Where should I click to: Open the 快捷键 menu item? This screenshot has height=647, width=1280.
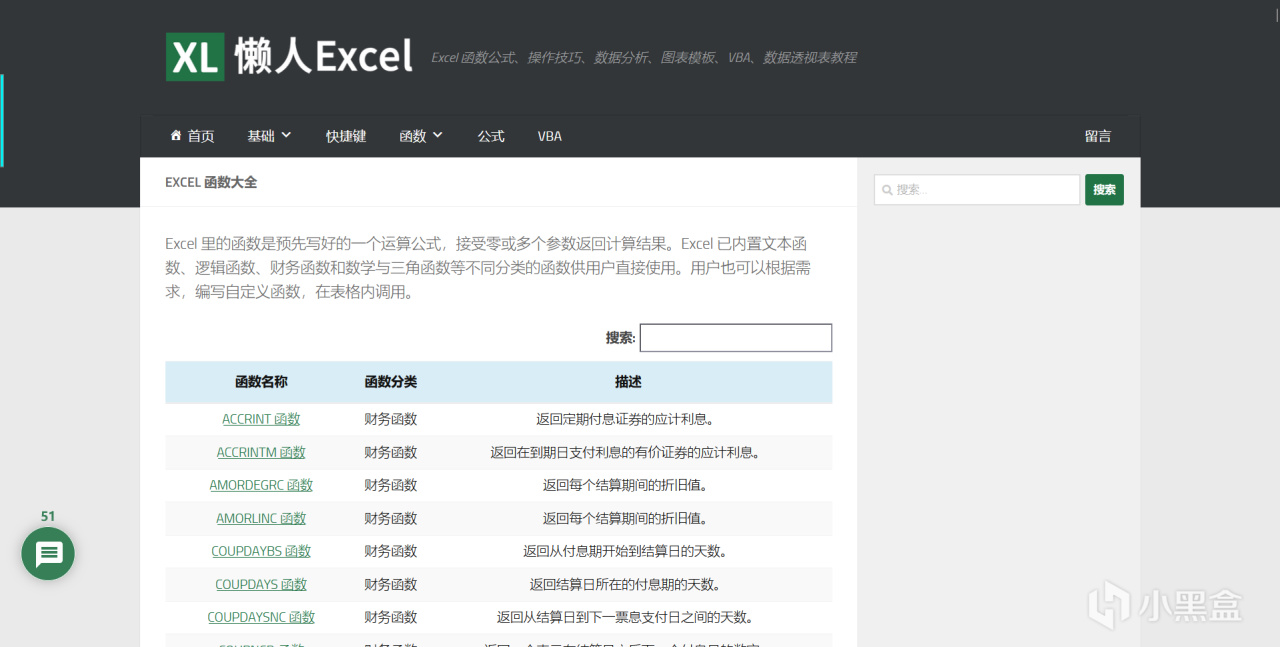coord(346,136)
